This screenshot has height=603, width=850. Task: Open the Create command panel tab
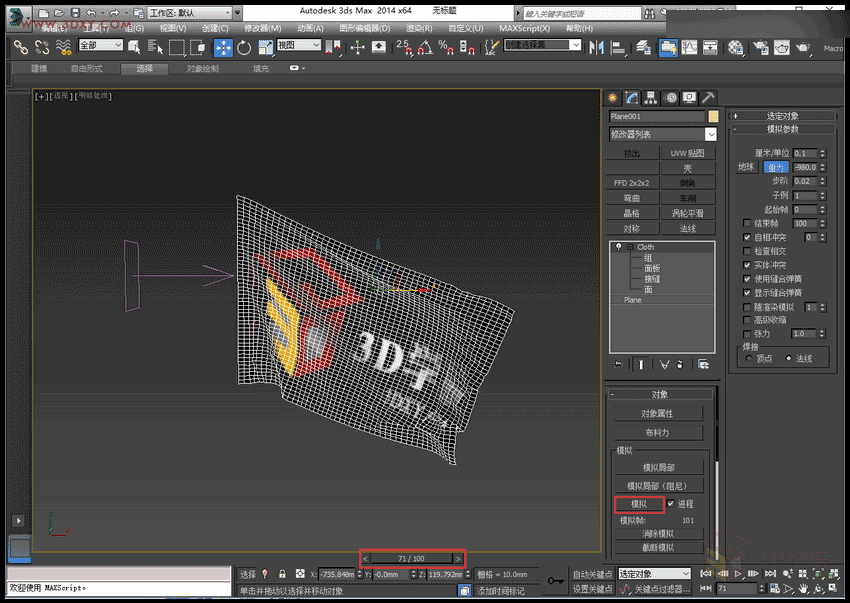point(614,97)
